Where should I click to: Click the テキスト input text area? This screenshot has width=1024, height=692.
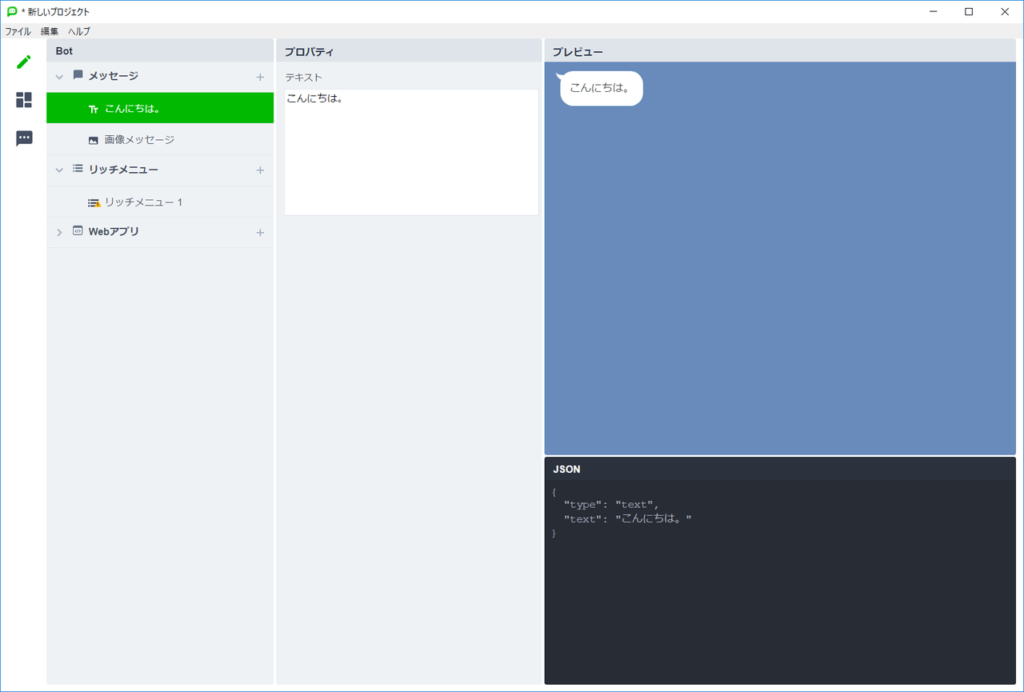coord(411,152)
